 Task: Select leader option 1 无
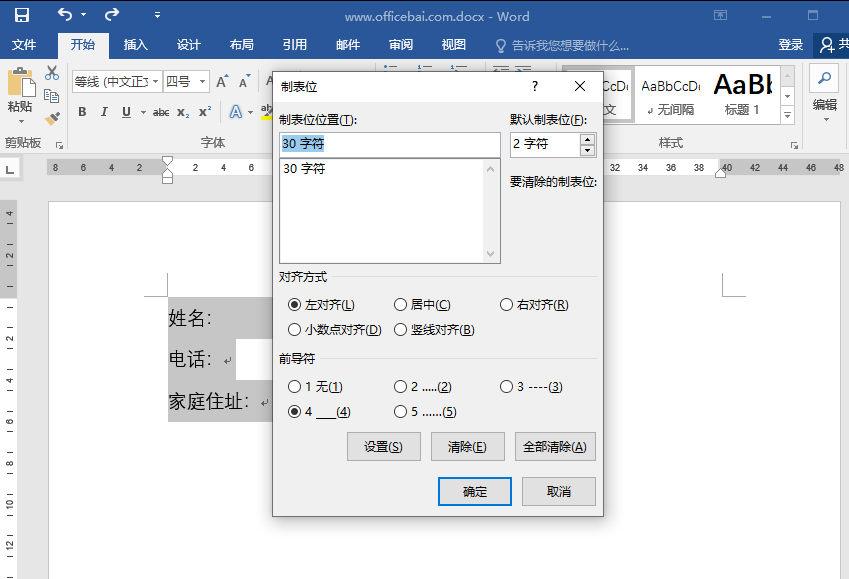click(x=294, y=387)
